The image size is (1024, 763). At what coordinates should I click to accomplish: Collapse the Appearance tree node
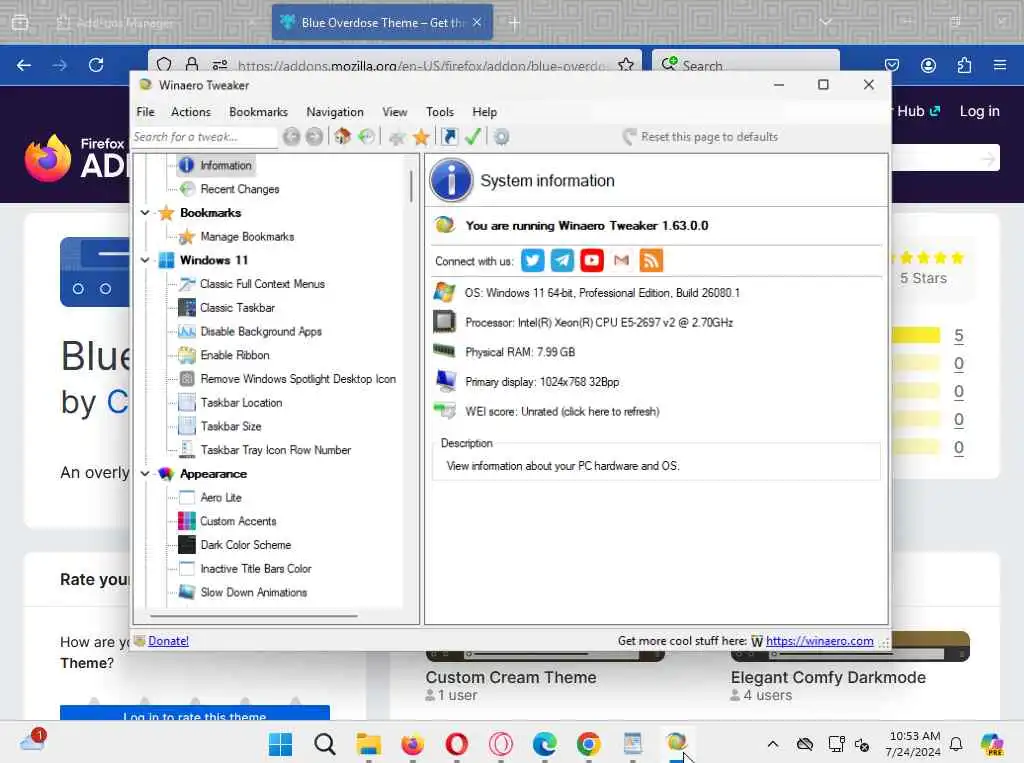[145, 474]
